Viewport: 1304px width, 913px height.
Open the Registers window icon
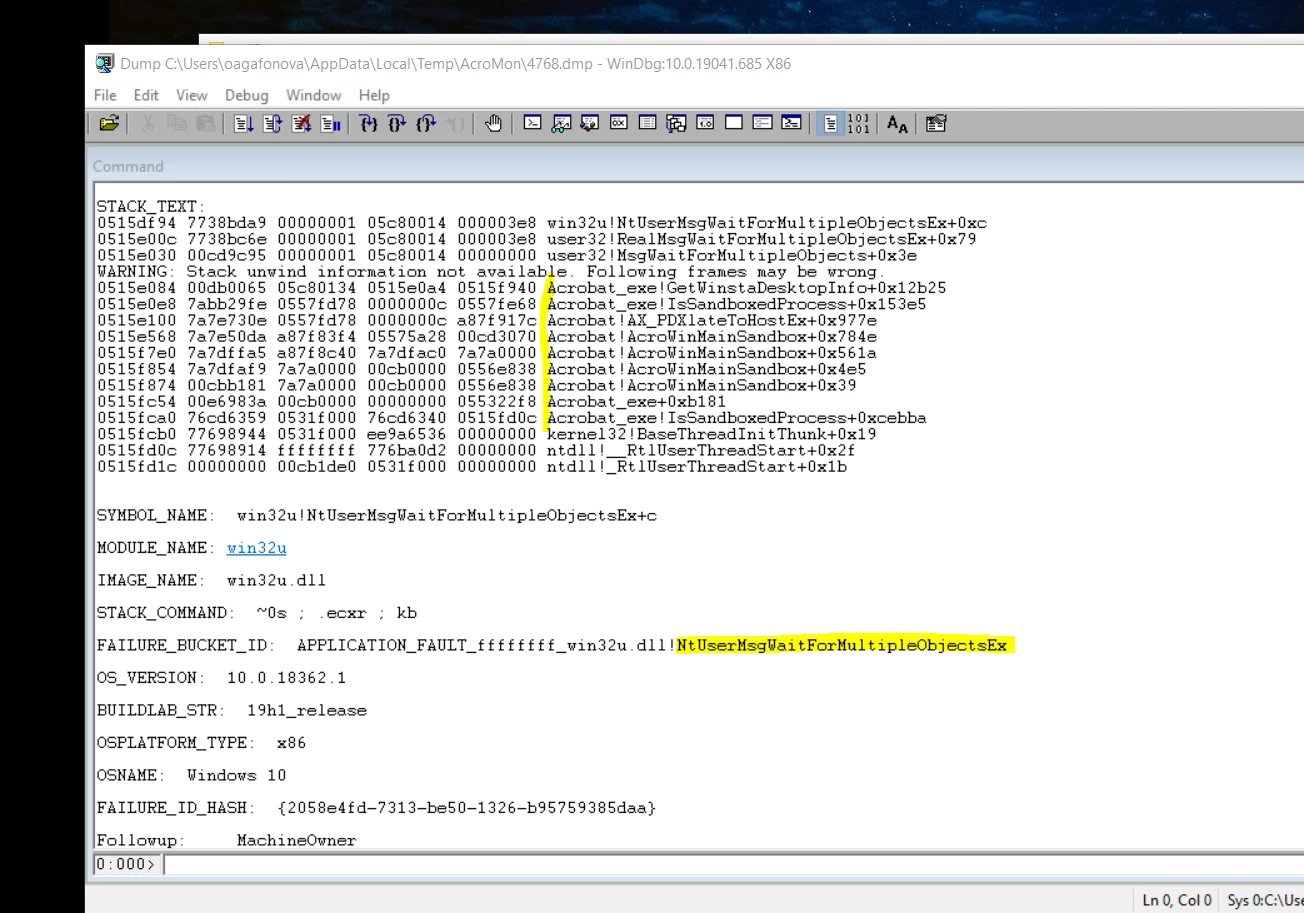[x=619, y=124]
